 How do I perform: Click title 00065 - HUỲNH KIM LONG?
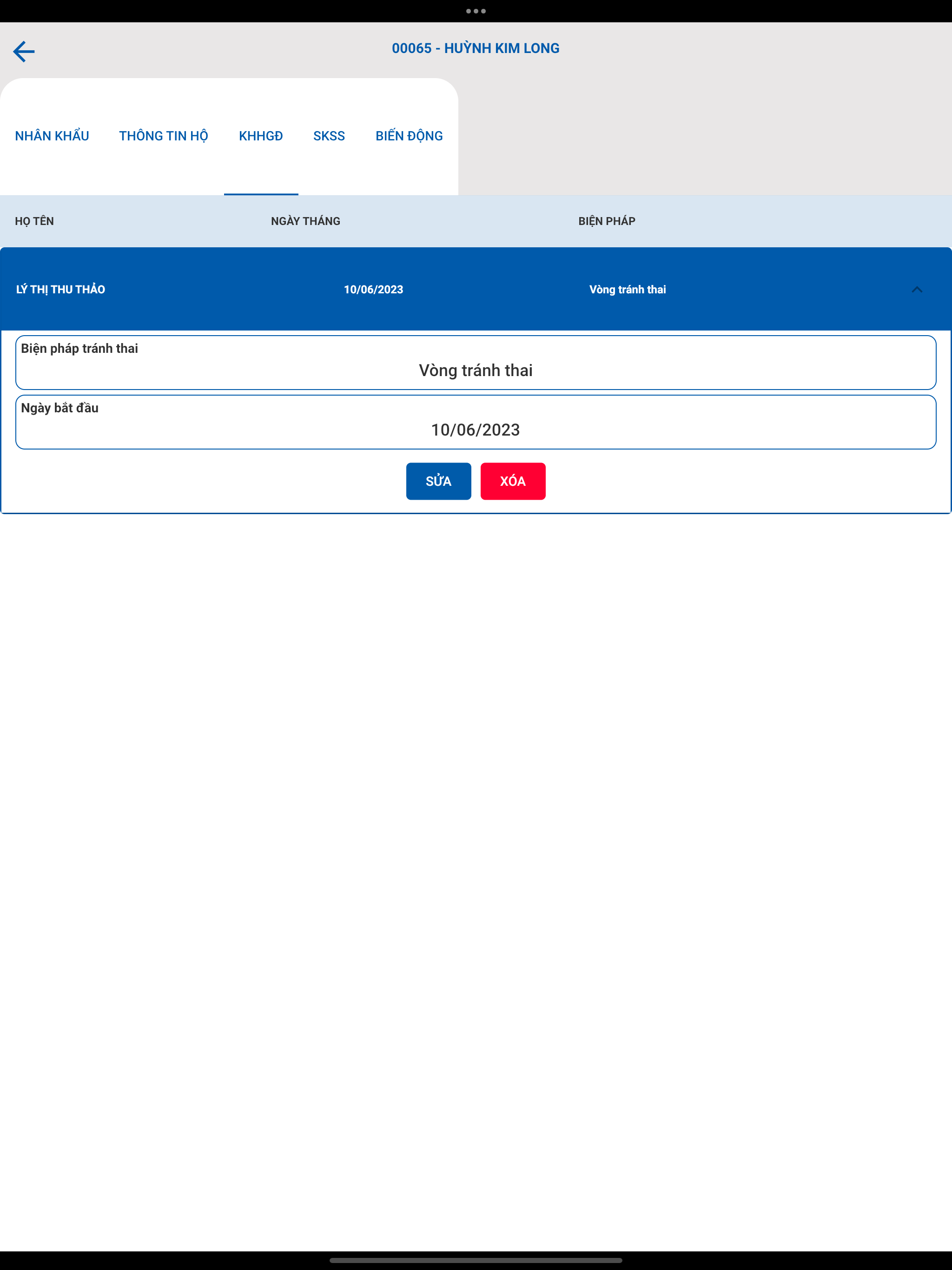tap(476, 48)
